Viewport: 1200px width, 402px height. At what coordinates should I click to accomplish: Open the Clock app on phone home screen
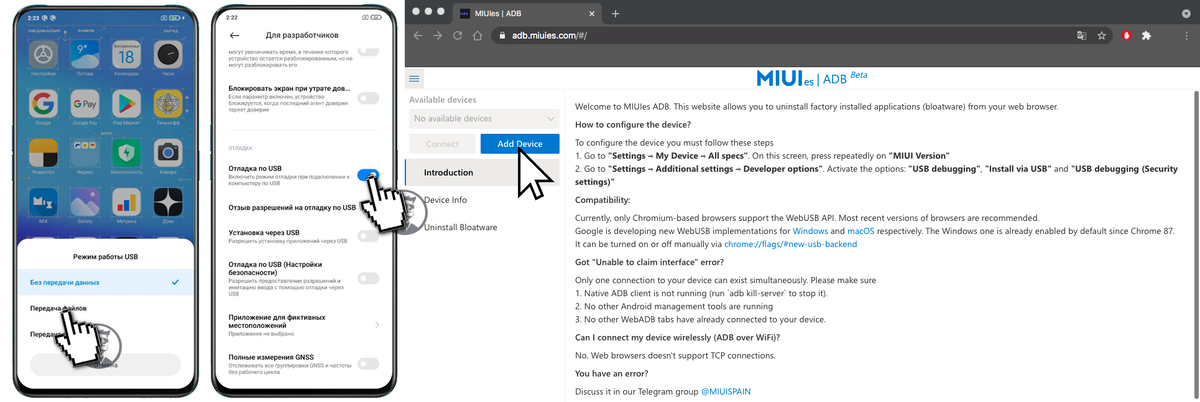click(x=167, y=54)
